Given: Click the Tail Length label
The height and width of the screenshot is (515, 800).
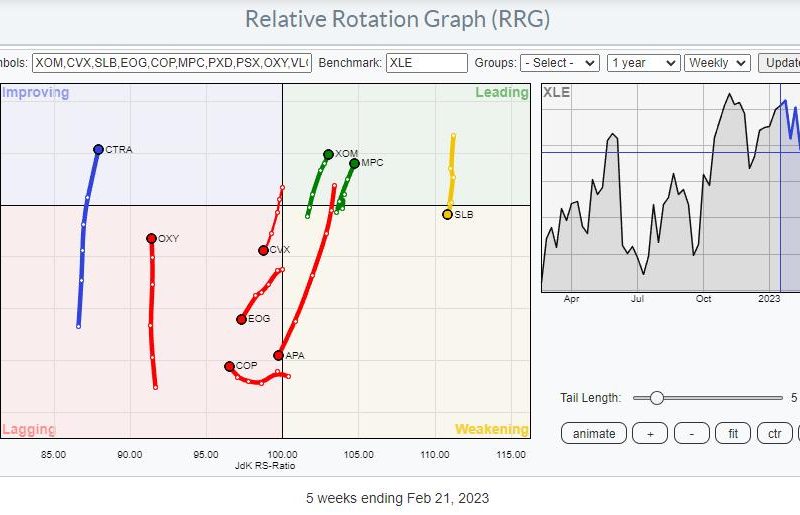Looking at the screenshot, I should (x=590, y=398).
